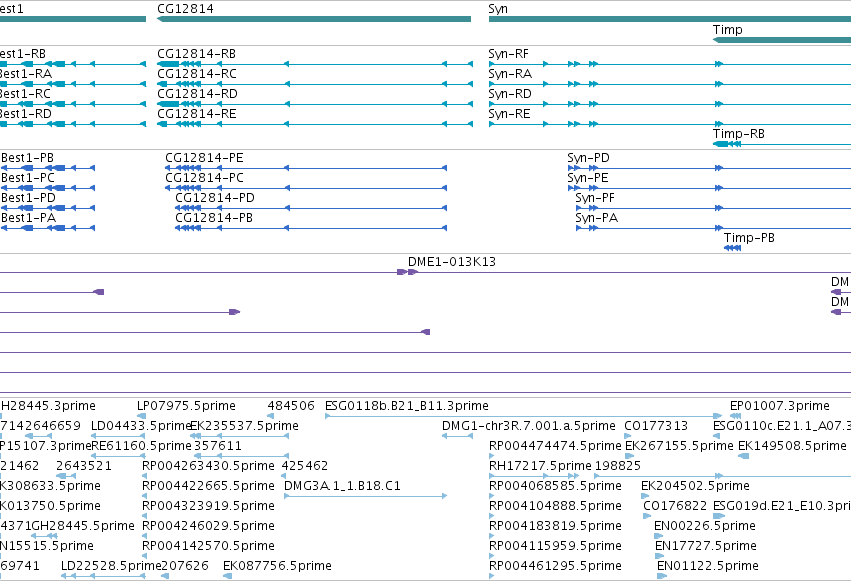This screenshot has height=581, width=851.
Task: Click the Syn-PA protein label
Action: (x=596, y=219)
